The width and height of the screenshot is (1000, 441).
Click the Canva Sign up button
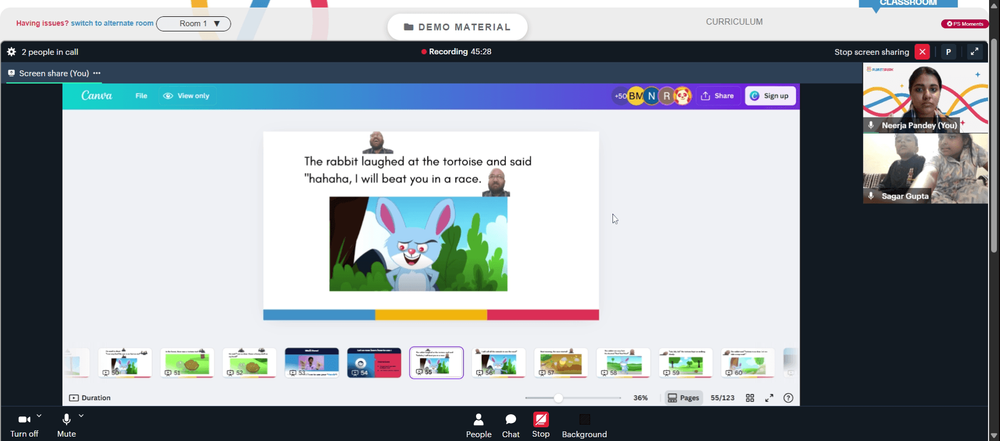[x=770, y=96]
